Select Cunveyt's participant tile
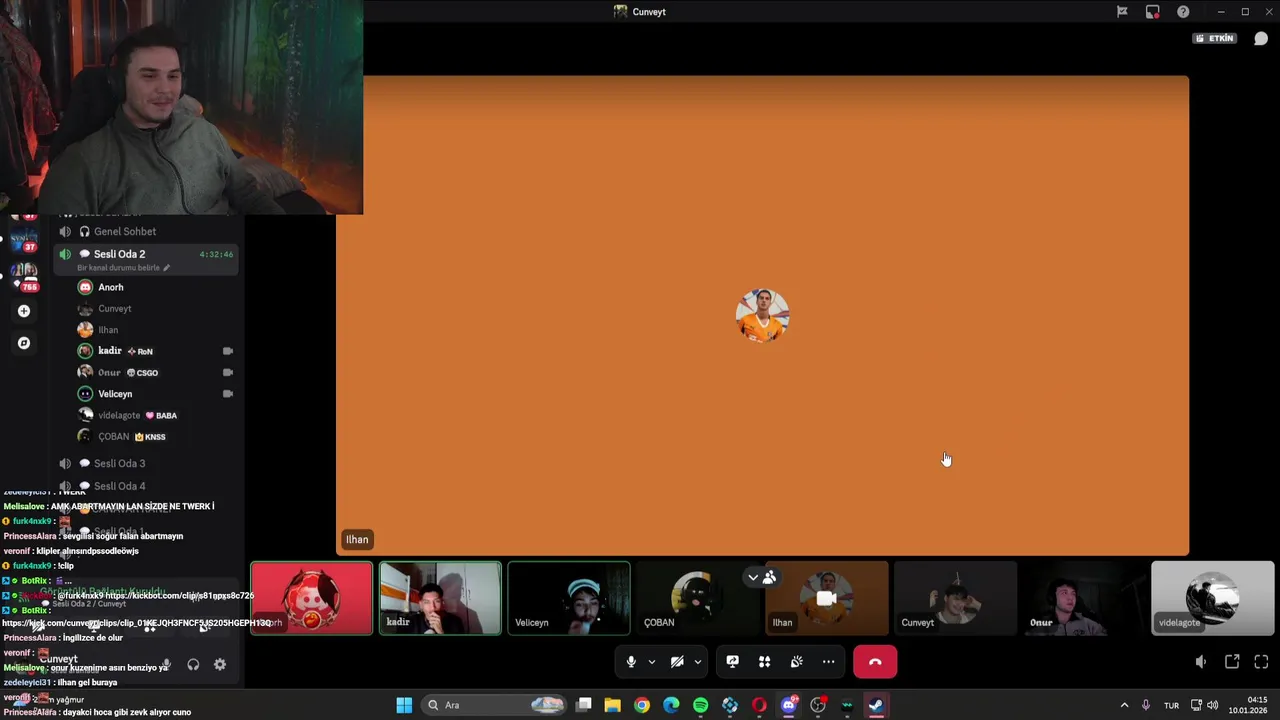The width and height of the screenshot is (1280, 720). tap(955, 598)
